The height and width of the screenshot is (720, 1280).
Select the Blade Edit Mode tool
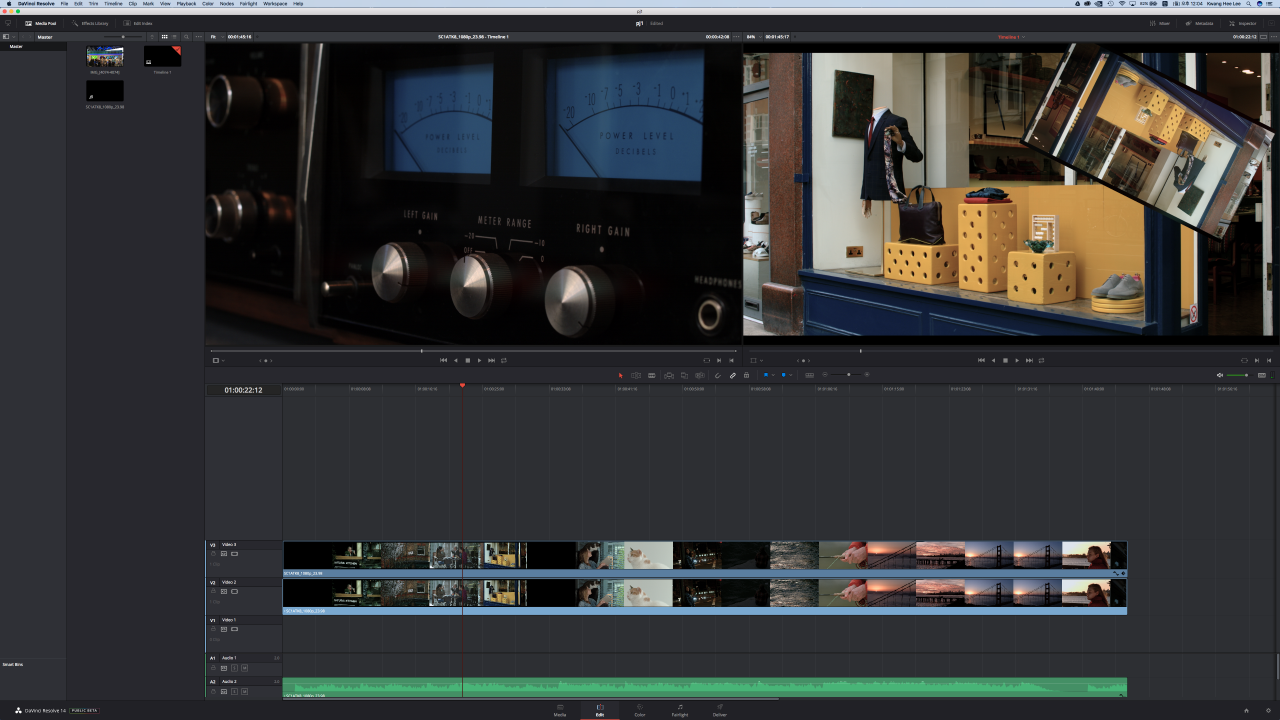coord(651,375)
